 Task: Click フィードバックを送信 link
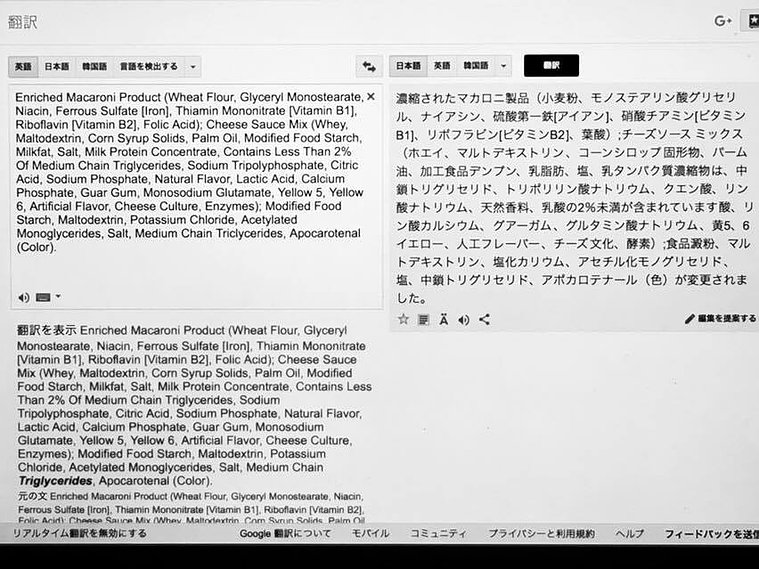712,534
